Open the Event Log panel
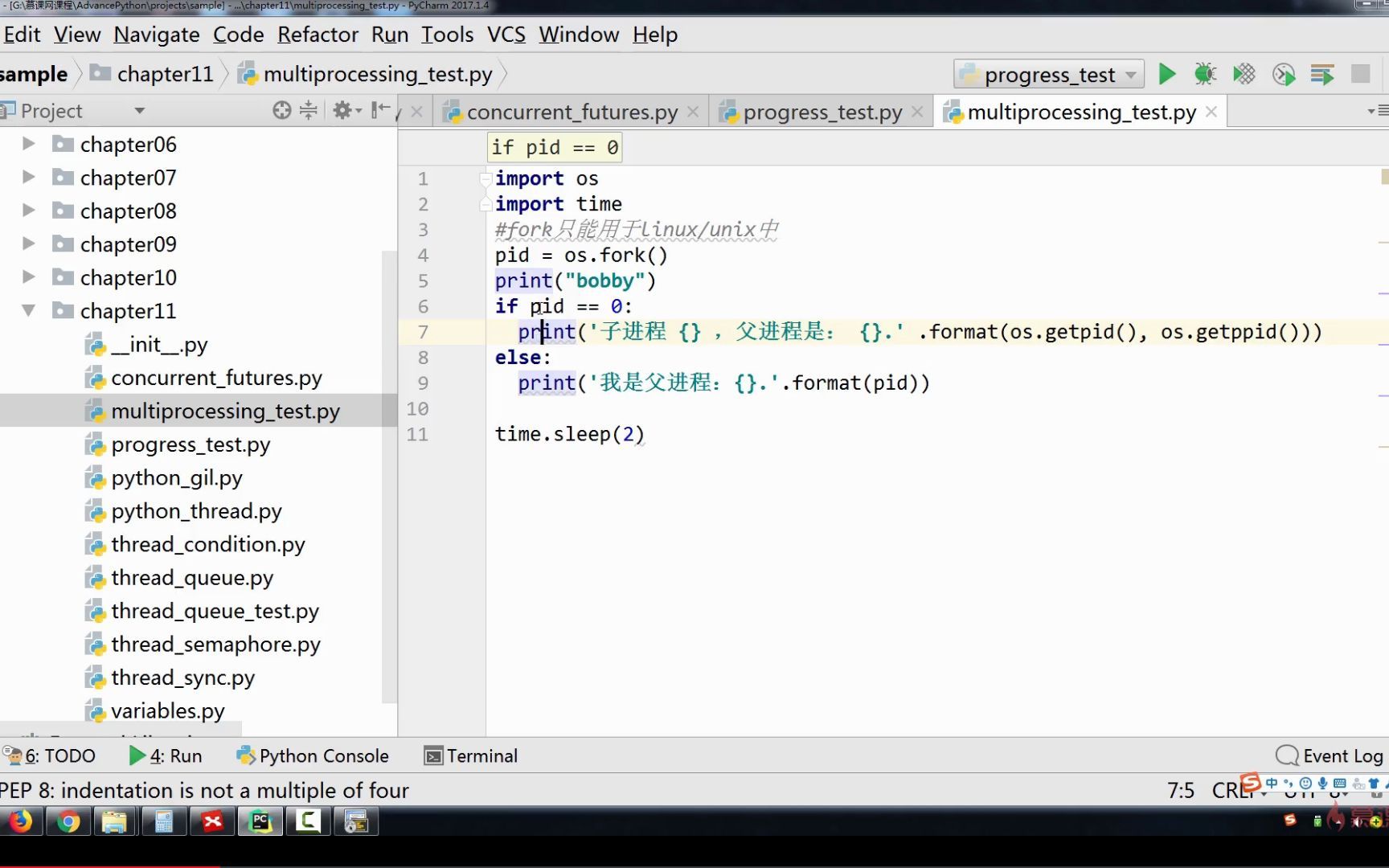 [1330, 755]
